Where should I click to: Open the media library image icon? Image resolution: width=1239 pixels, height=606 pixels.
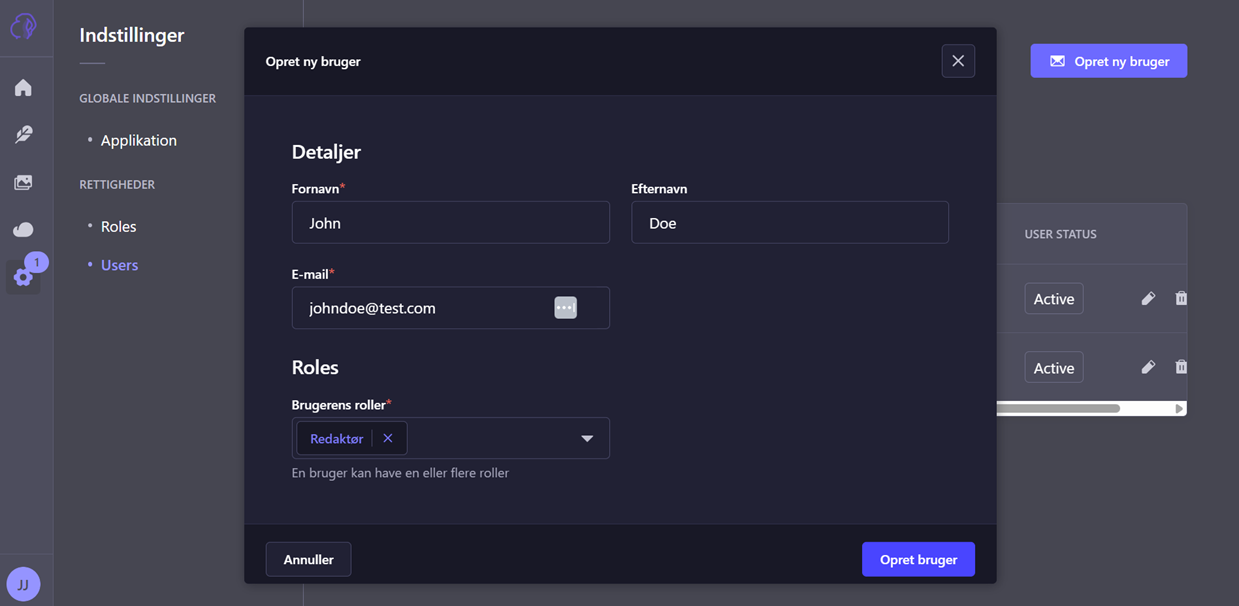pyautogui.click(x=23, y=182)
